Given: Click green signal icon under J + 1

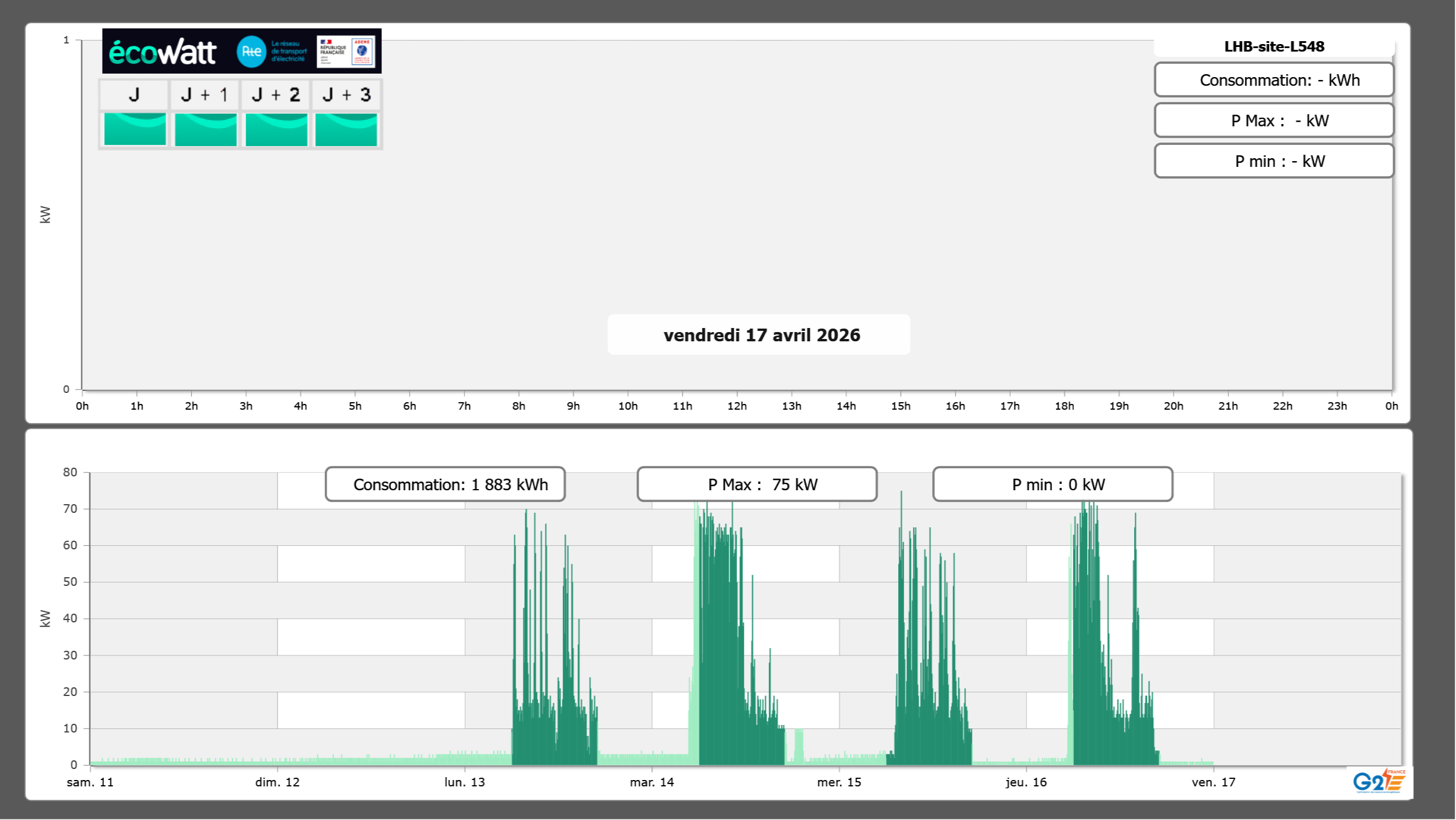Looking at the screenshot, I should [x=206, y=129].
